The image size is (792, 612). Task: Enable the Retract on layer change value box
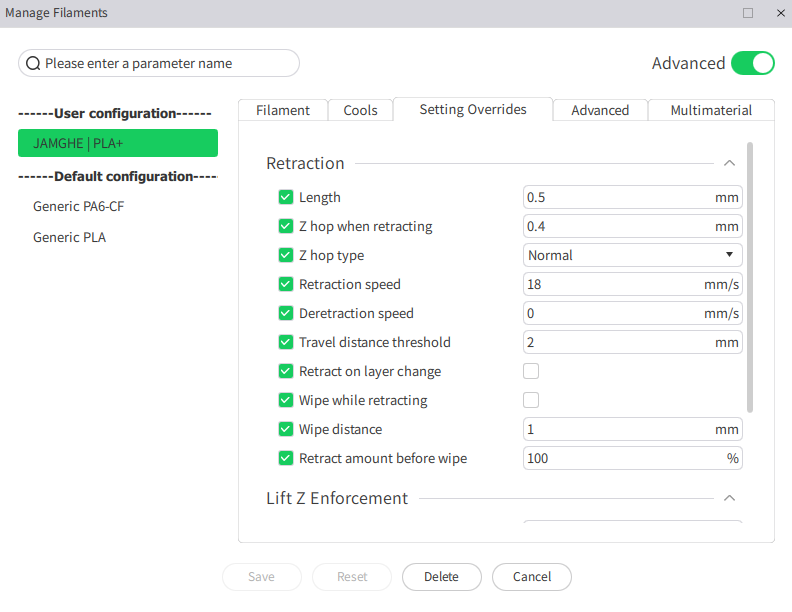(531, 371)
